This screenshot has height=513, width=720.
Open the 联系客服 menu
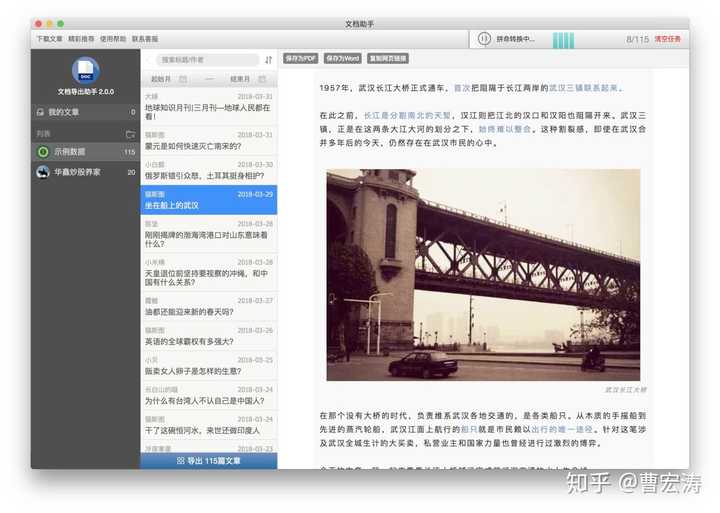click(x=145, y=39)
